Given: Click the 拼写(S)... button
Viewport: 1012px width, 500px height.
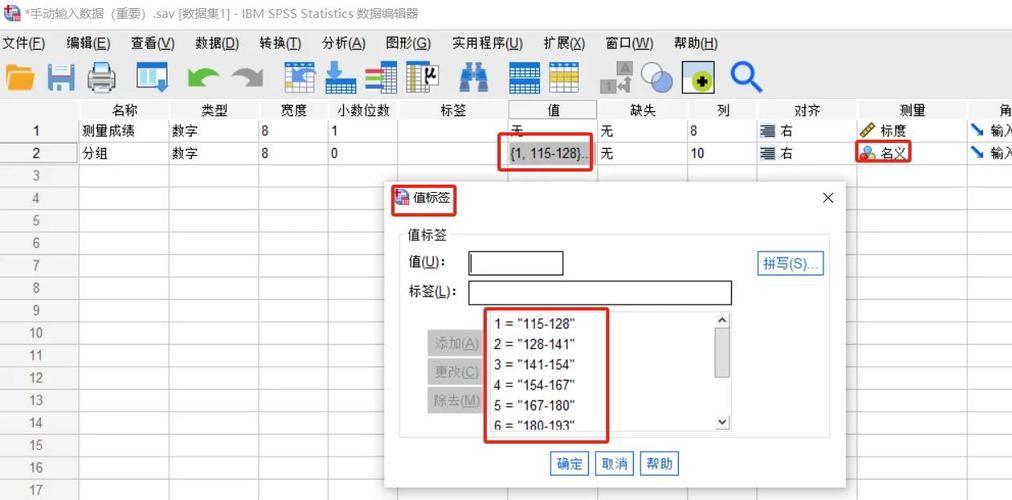Looking at the screenshot, I should click(x=790, y=264).
